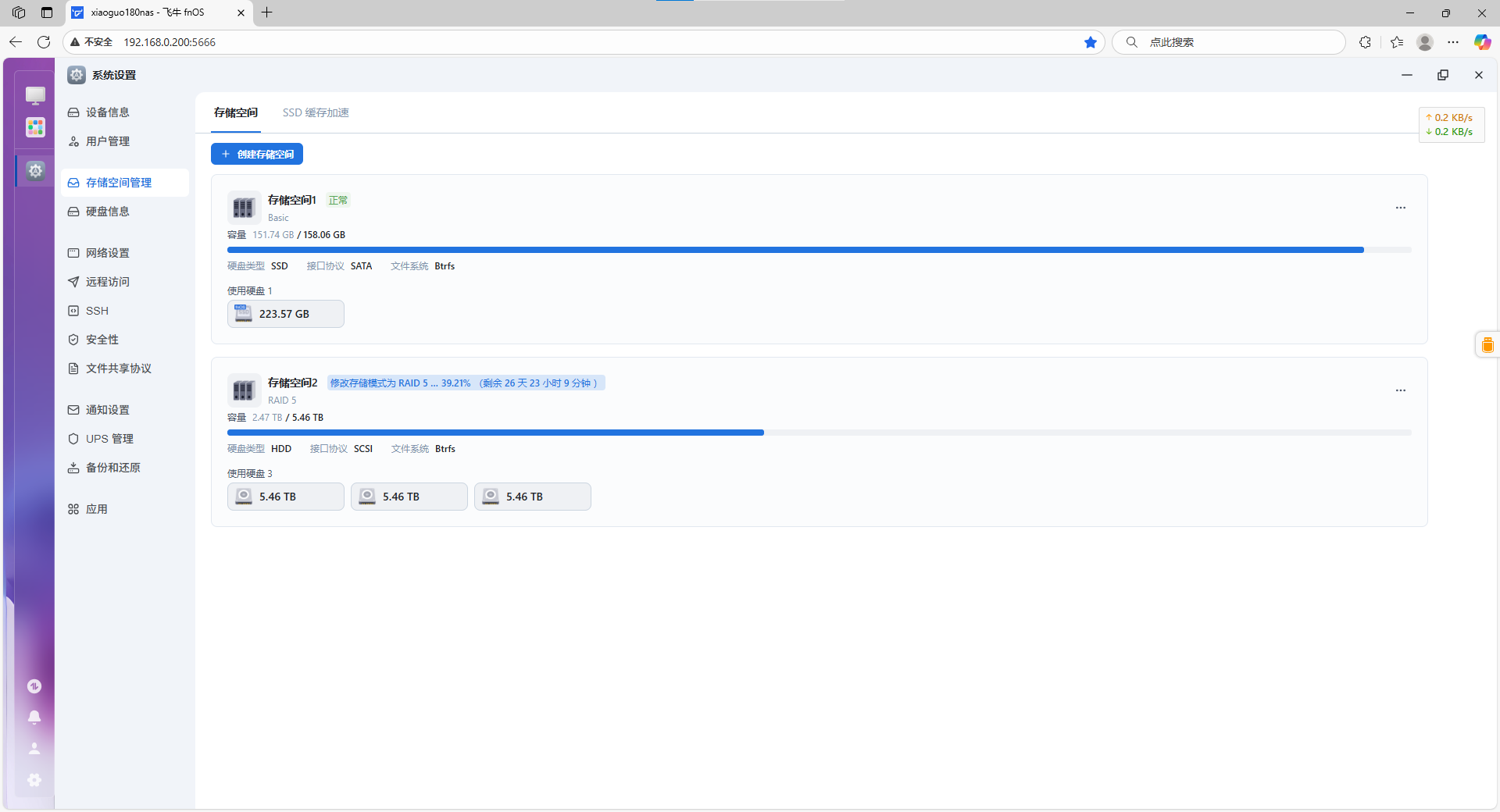The height and width of the screenshot is (812, 1500).
Task: Click 存储空间1 capacity usage bar
Action: tap(820, 250)
